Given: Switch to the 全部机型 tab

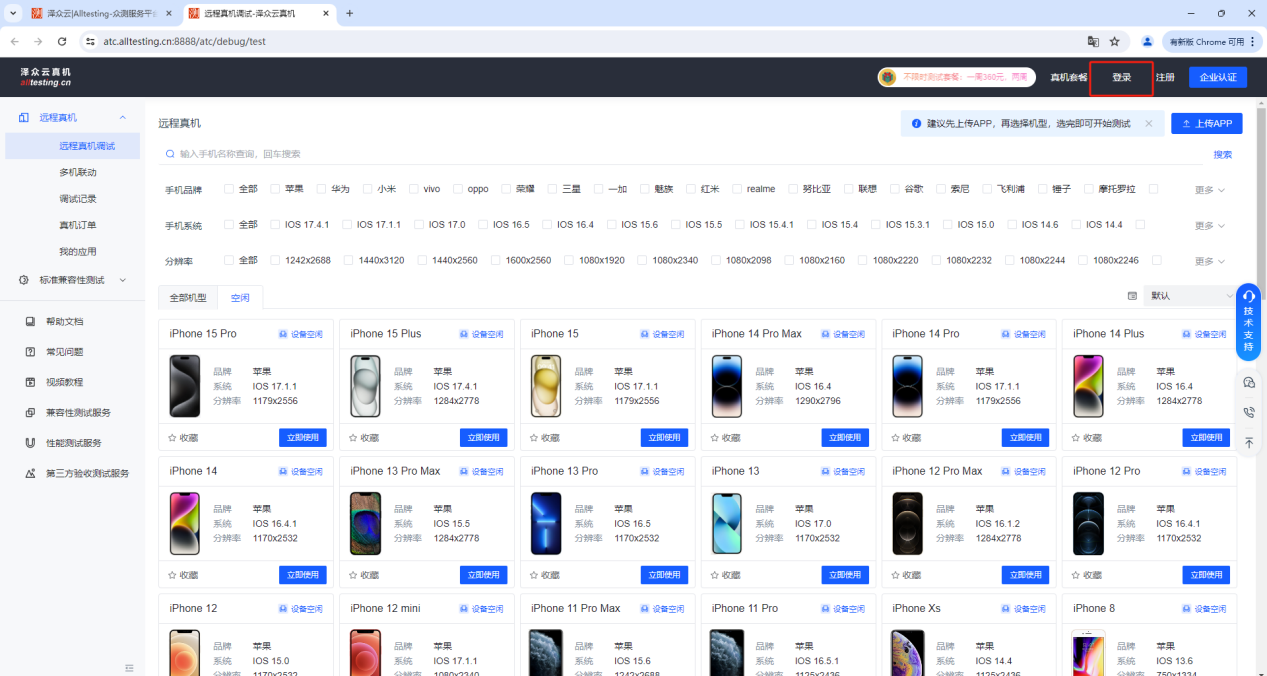Looking at the screenshot, I should click(x=188, y=298).
